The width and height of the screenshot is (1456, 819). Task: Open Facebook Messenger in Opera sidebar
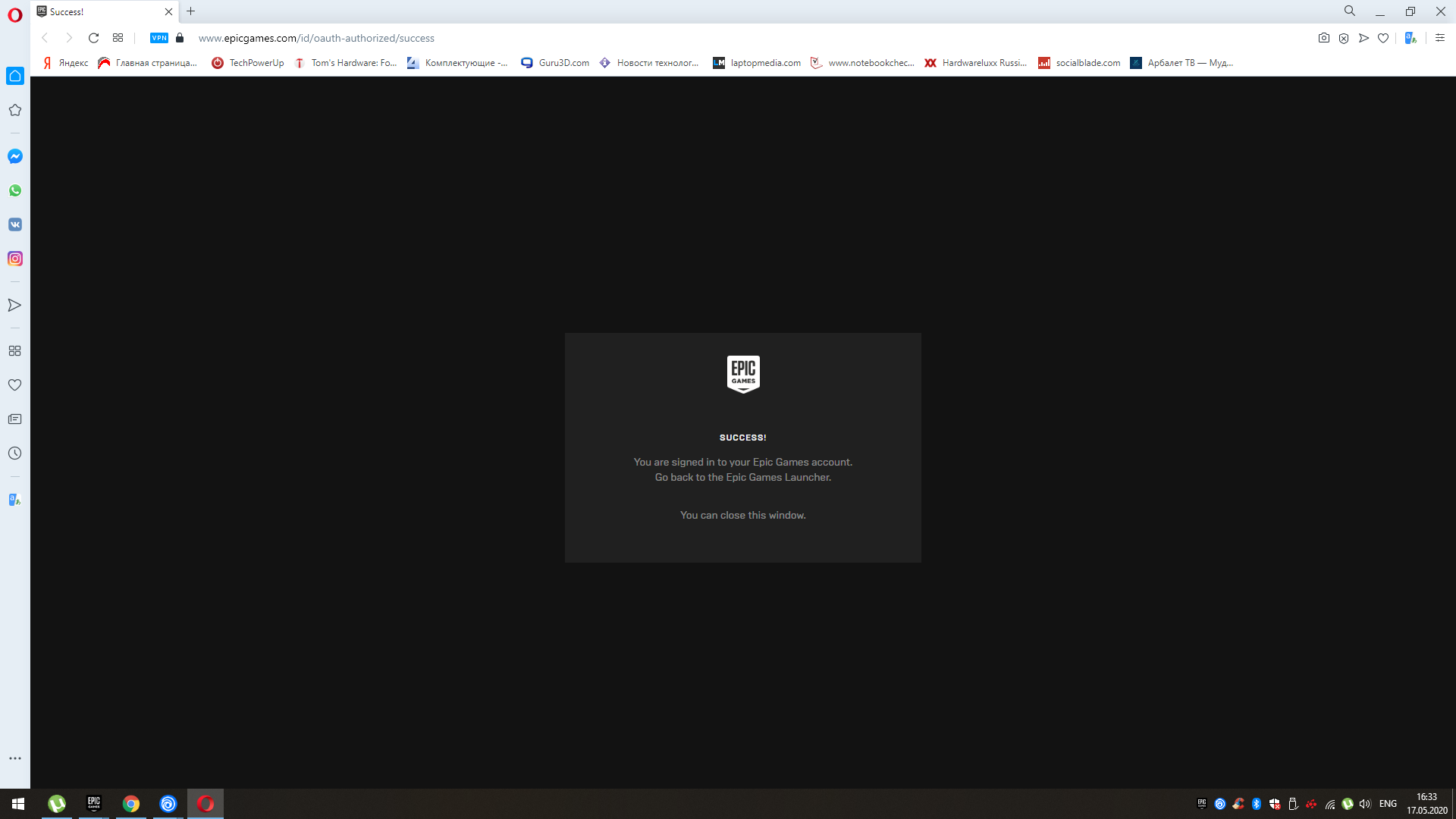pos(15,156)
